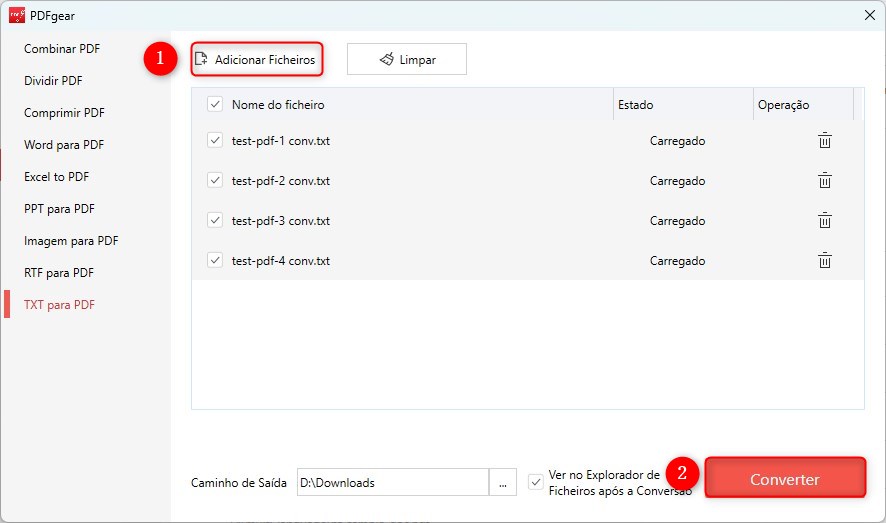Toggle checkbox for test-pdf-3 conv.txt
This screenshot has height=523, width=886.
[x=215, y=220]
